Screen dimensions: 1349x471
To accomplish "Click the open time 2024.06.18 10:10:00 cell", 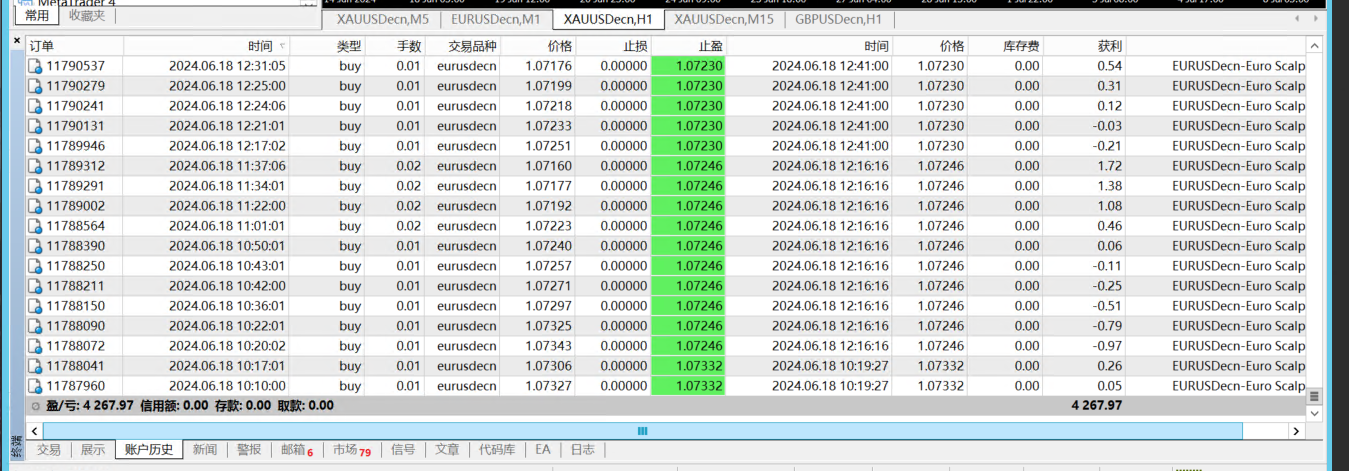I will click(227, 386).
